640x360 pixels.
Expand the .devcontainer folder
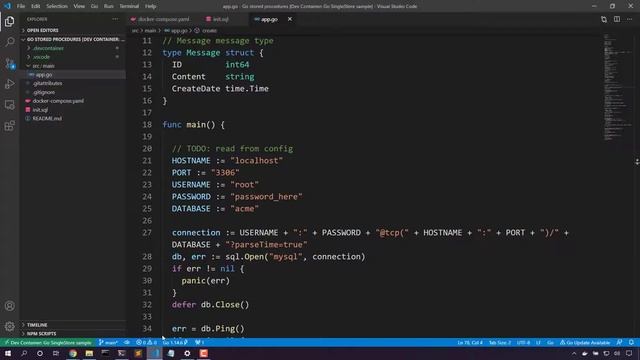[73, 48]
